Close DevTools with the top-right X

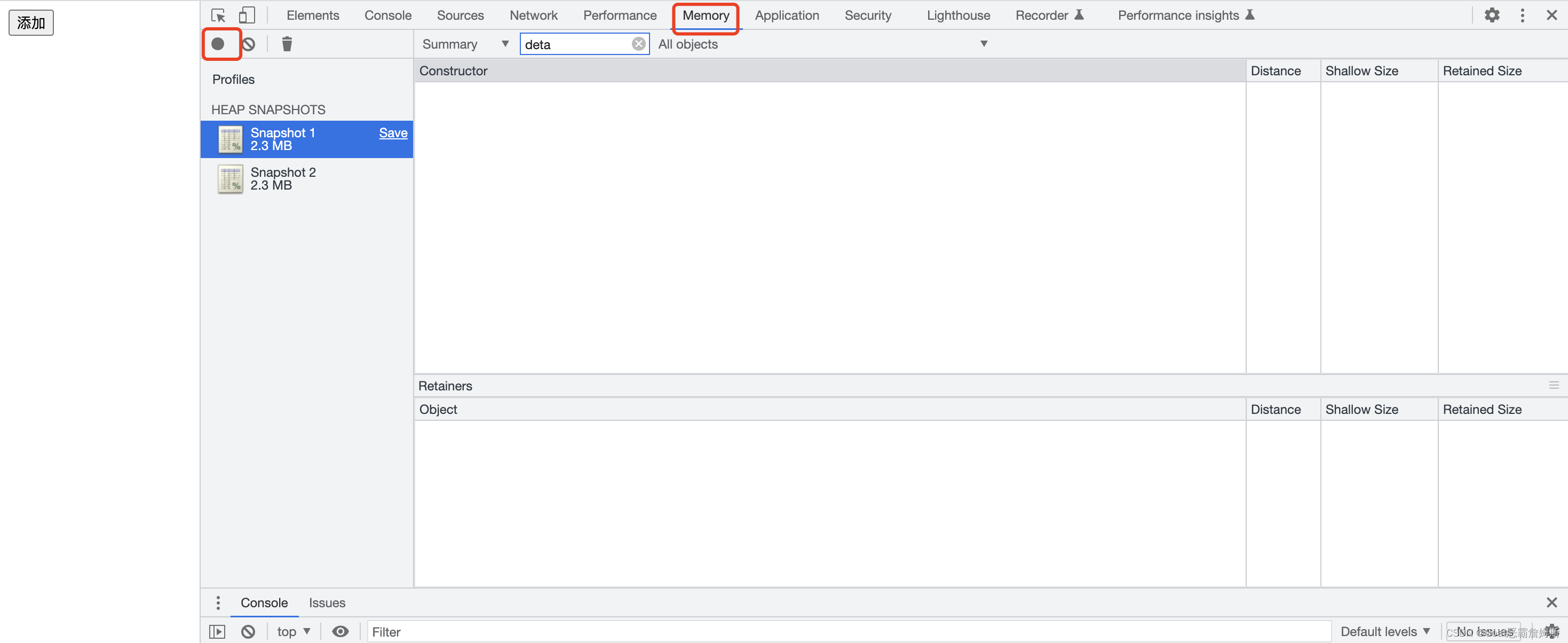(x=1551, y=15)
